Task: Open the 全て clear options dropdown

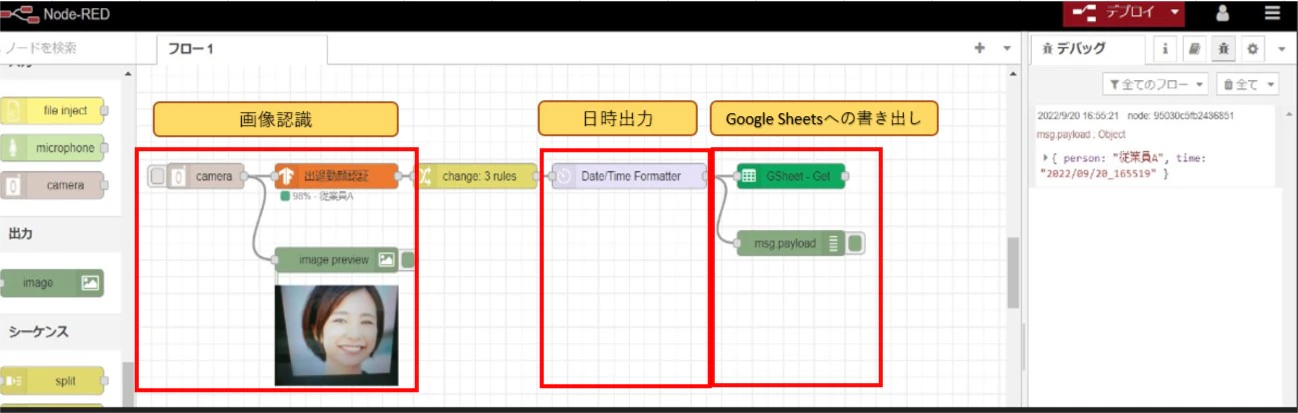Action: click(x=1271, y=84)
